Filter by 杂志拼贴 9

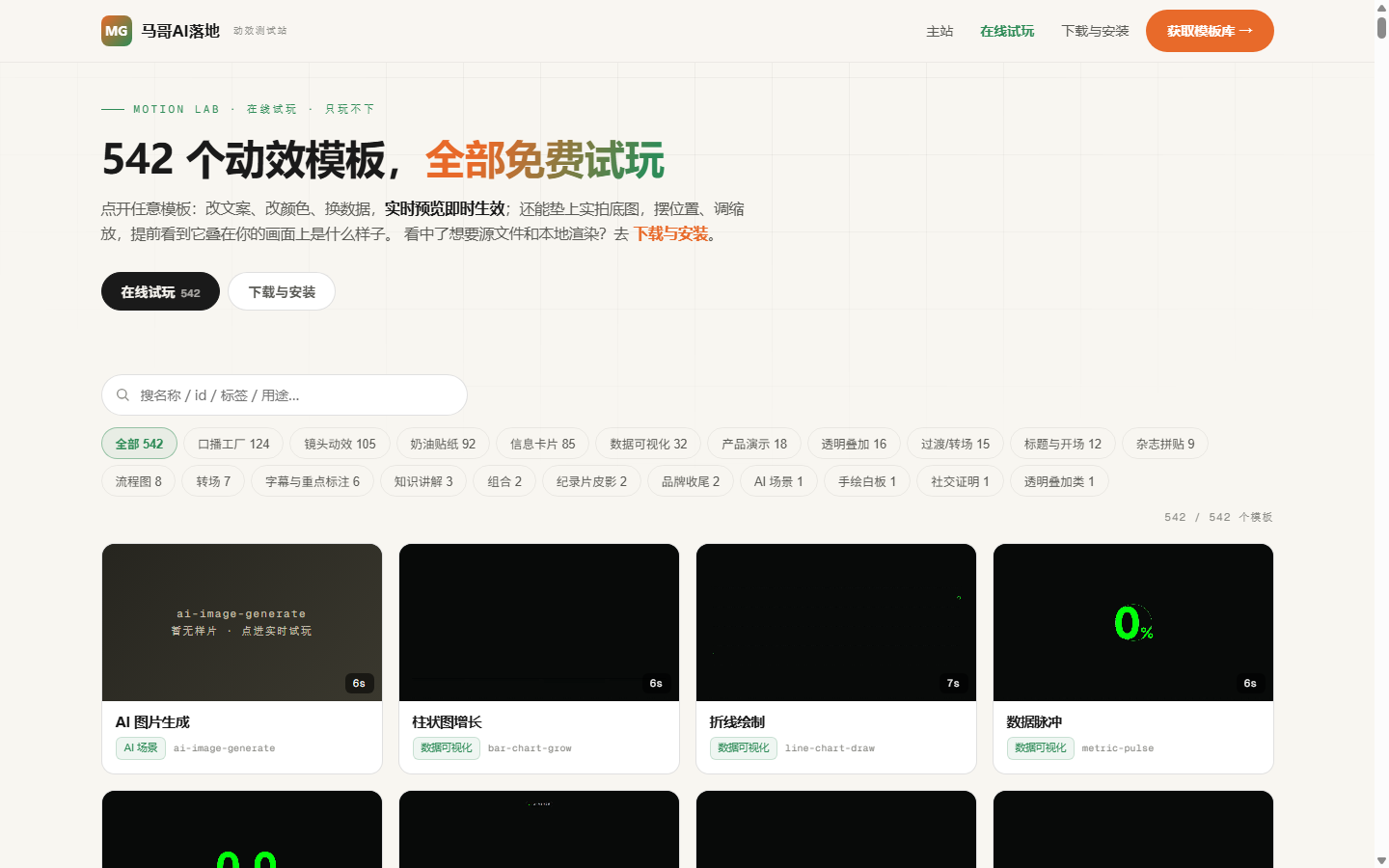[x=1165, y=444]
